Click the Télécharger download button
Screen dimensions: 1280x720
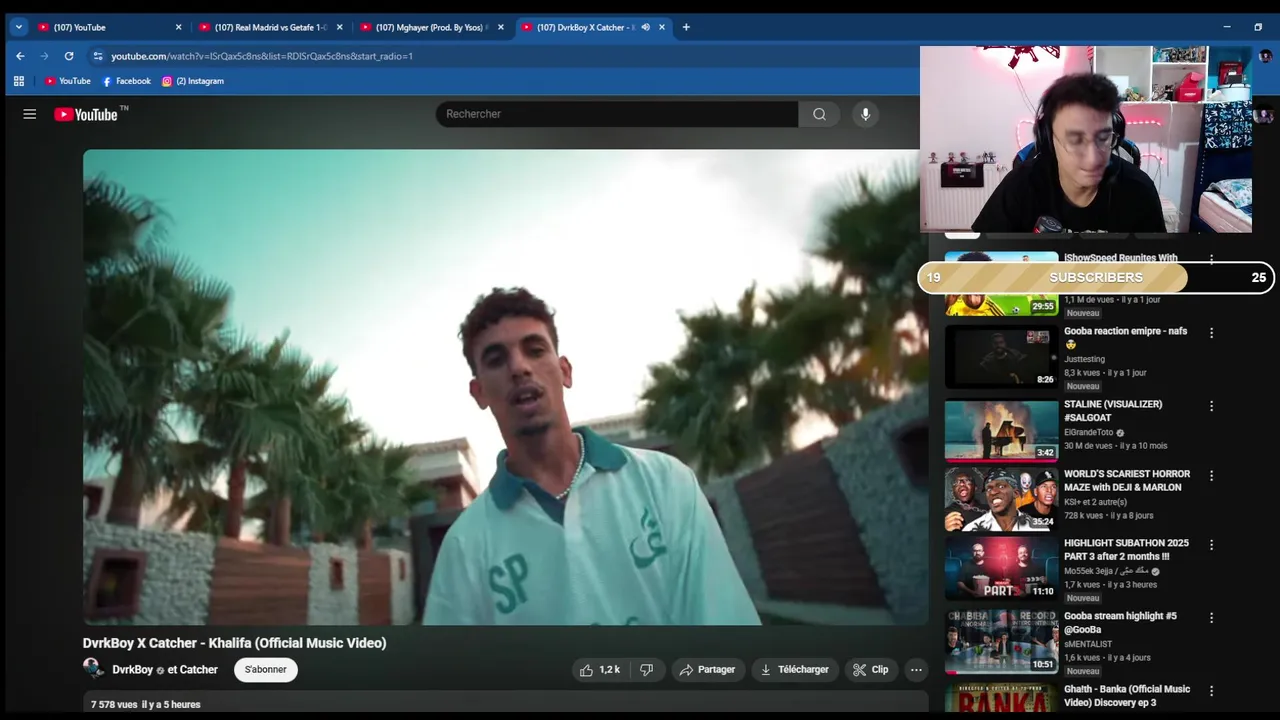click(794, 670)
